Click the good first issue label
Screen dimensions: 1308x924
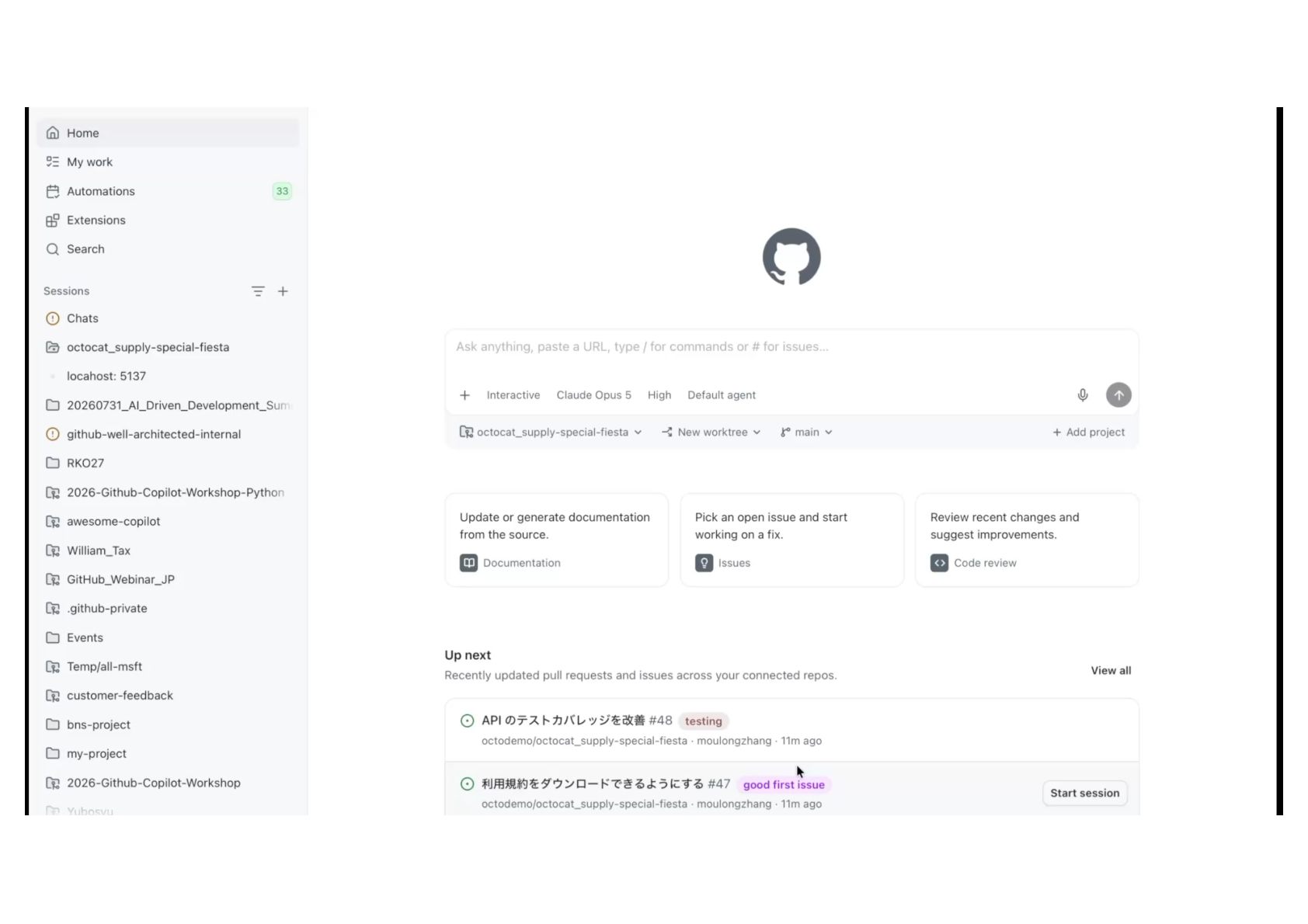[x=784, y=785]
